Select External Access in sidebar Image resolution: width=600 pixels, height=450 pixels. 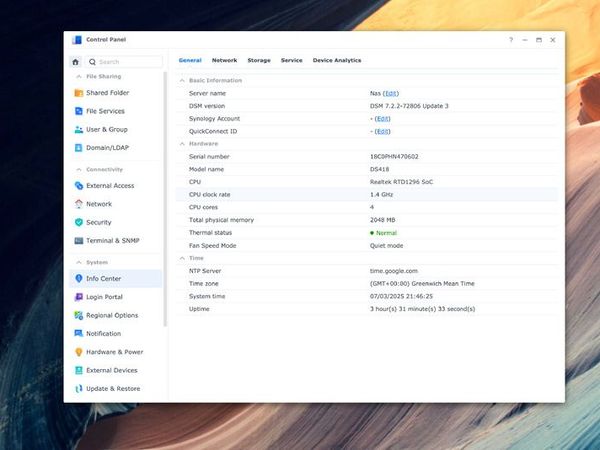coord(116,186)
